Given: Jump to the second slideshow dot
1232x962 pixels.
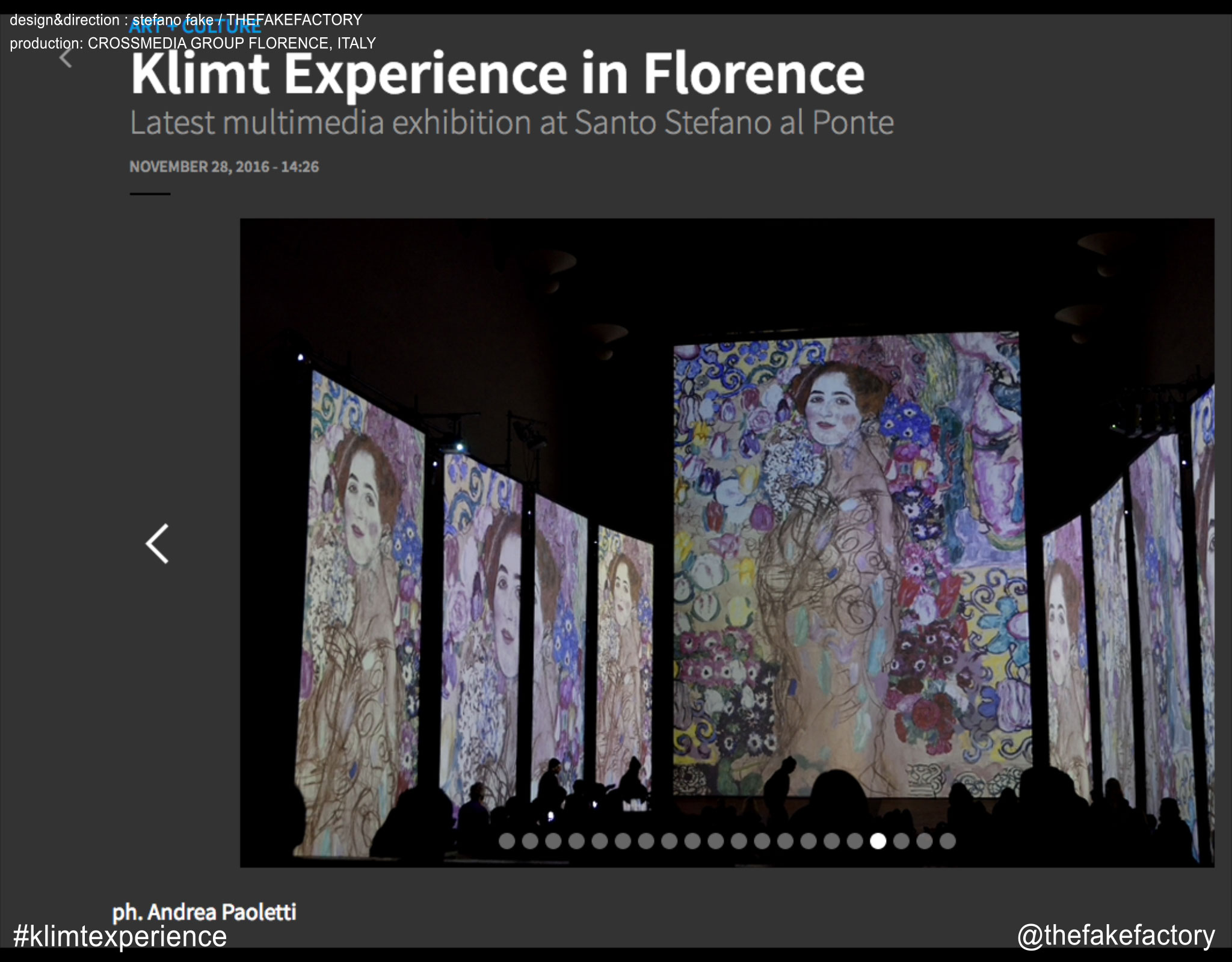Looking at the screenshot, I should 530,841.
